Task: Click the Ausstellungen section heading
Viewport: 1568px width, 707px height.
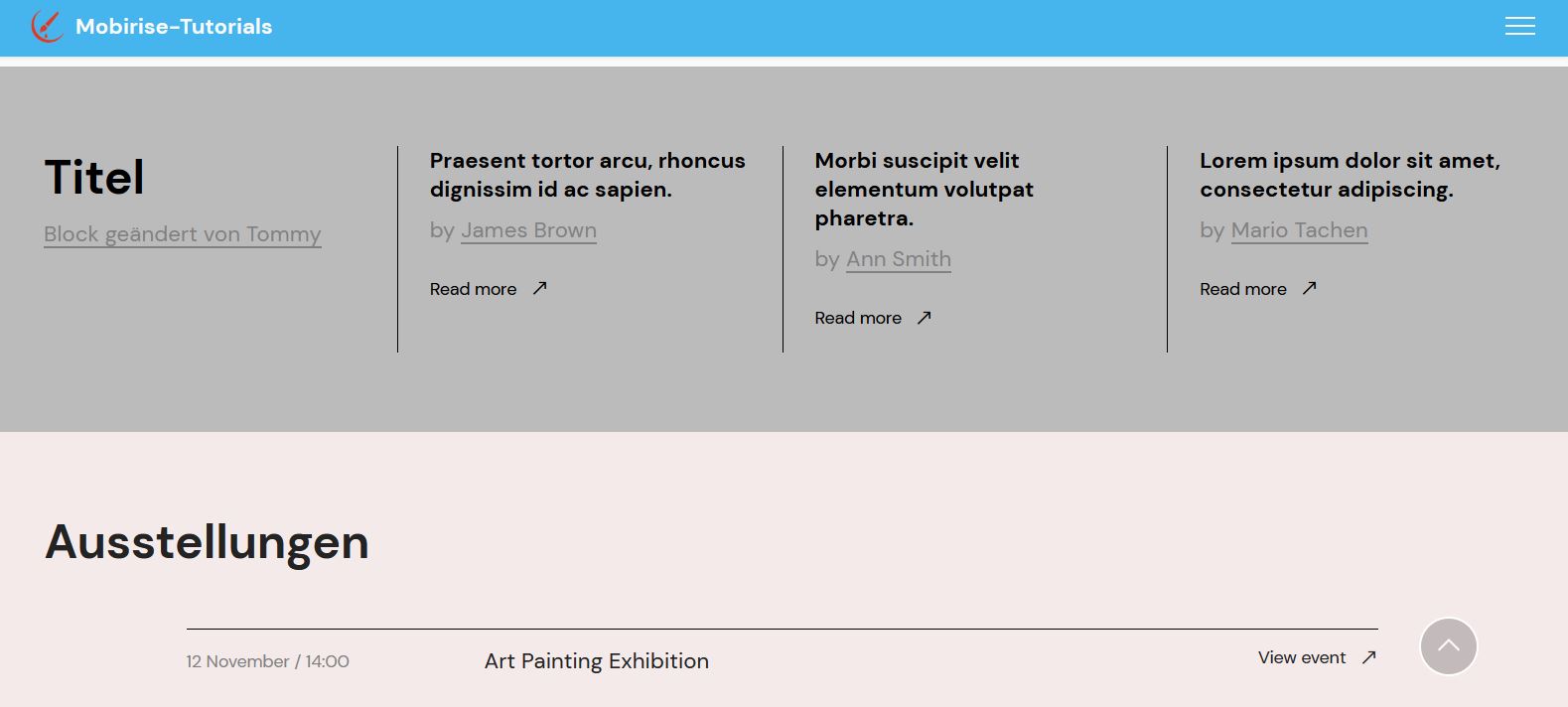Action: tap(207, 542)
